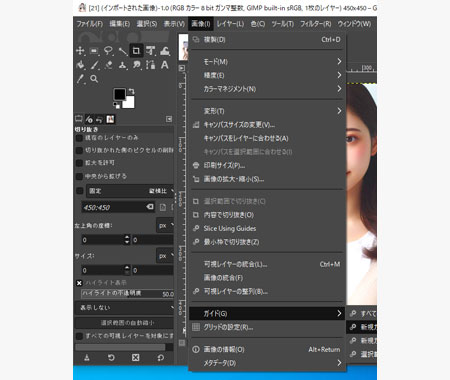Select the Color Picker tool
This screenshot has height=380, width=450.
click(80, 79)
